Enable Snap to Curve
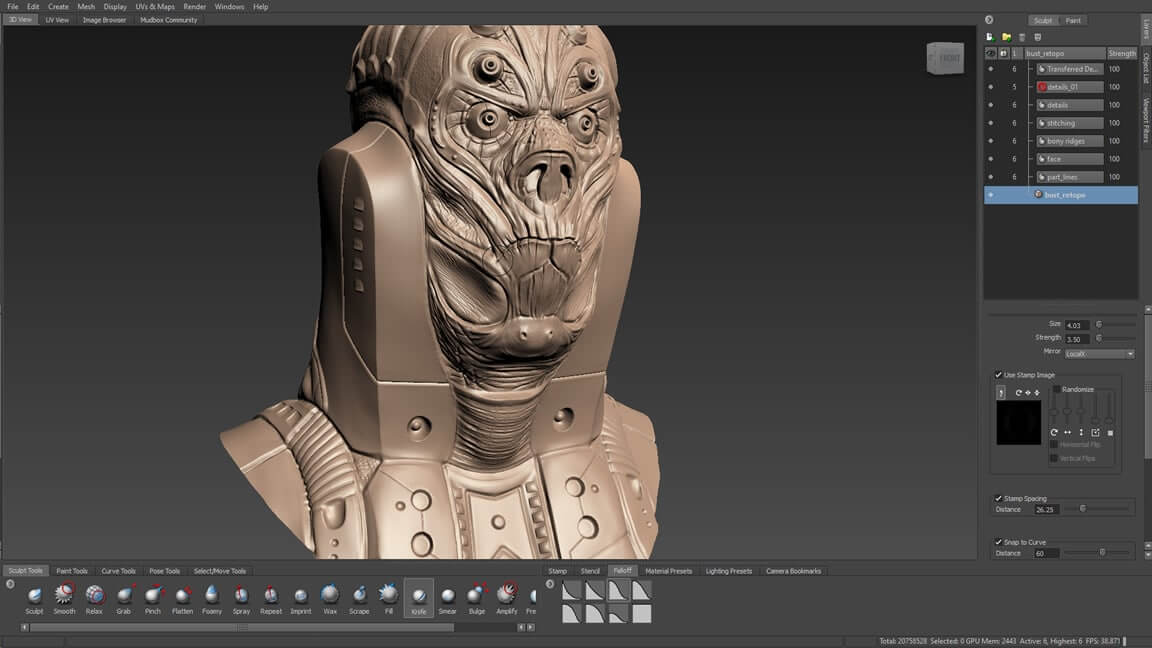This screenshot has height=648, width=1152. (997, 541)
